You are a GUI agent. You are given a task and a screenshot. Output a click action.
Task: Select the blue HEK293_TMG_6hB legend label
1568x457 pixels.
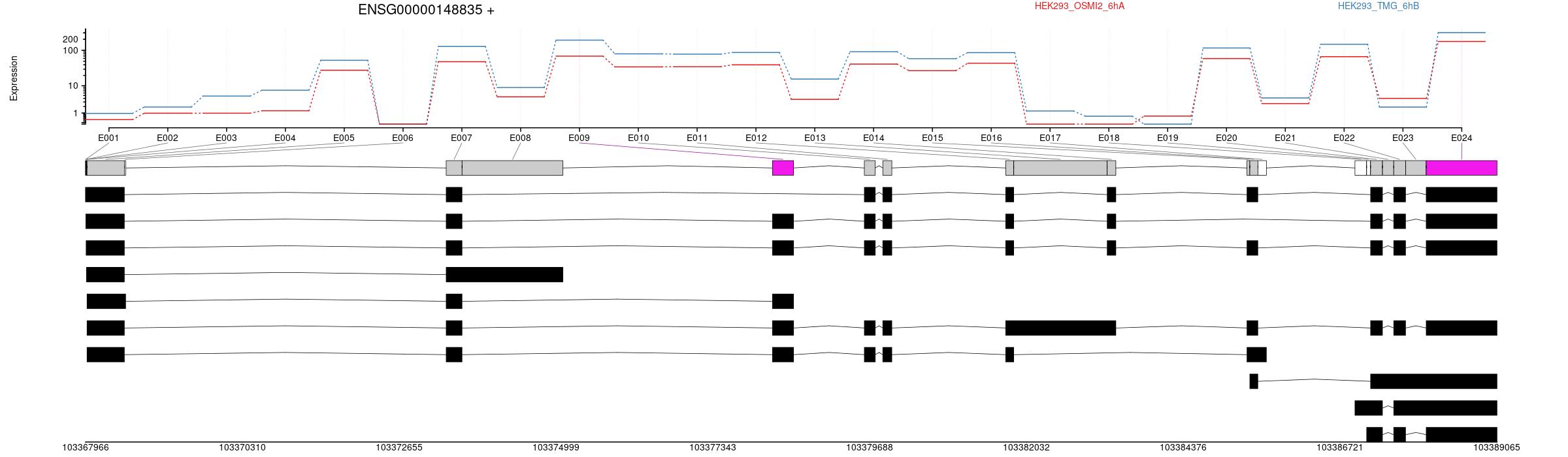pos(1379,6)
